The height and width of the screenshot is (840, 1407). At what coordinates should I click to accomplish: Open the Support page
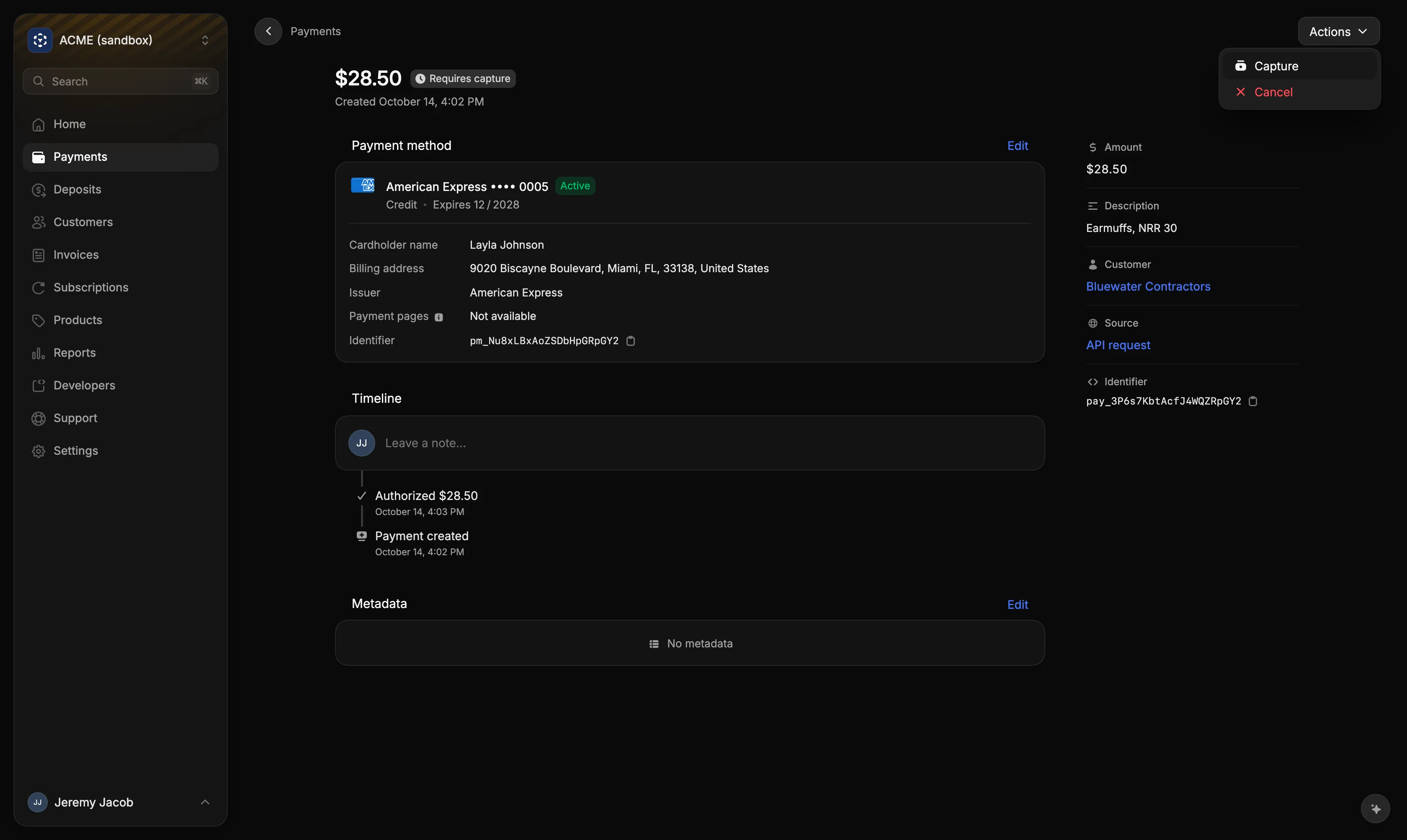pyautogui.click(x=120, y=418)
